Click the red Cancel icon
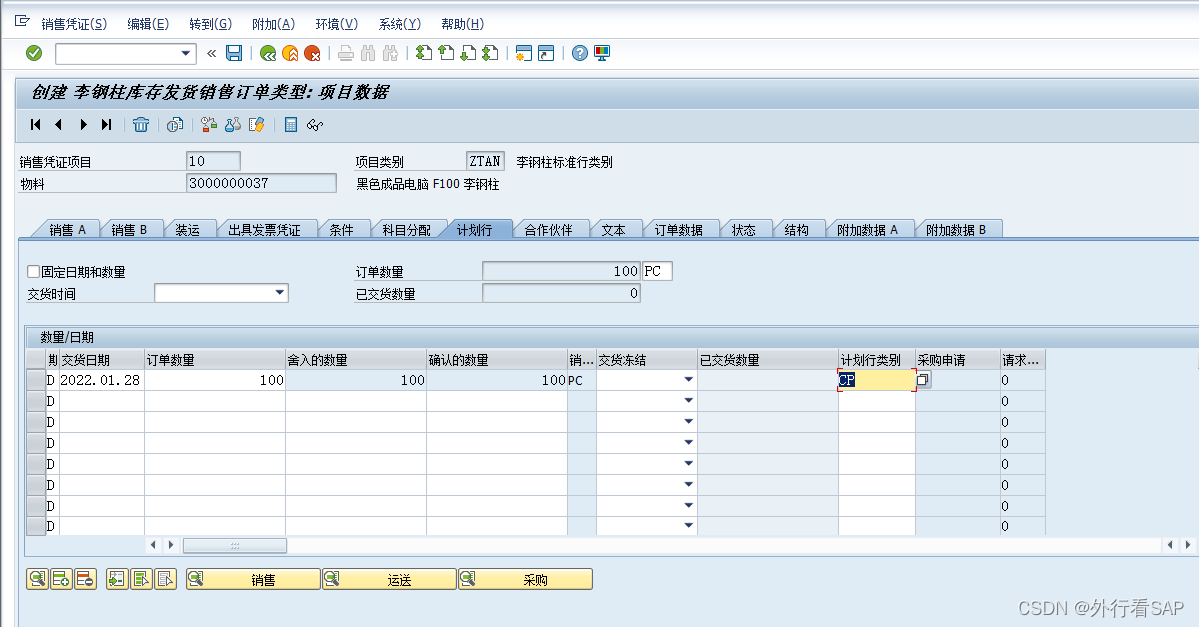The width and height of the screenshot is (1199, 627). [312, 53]
